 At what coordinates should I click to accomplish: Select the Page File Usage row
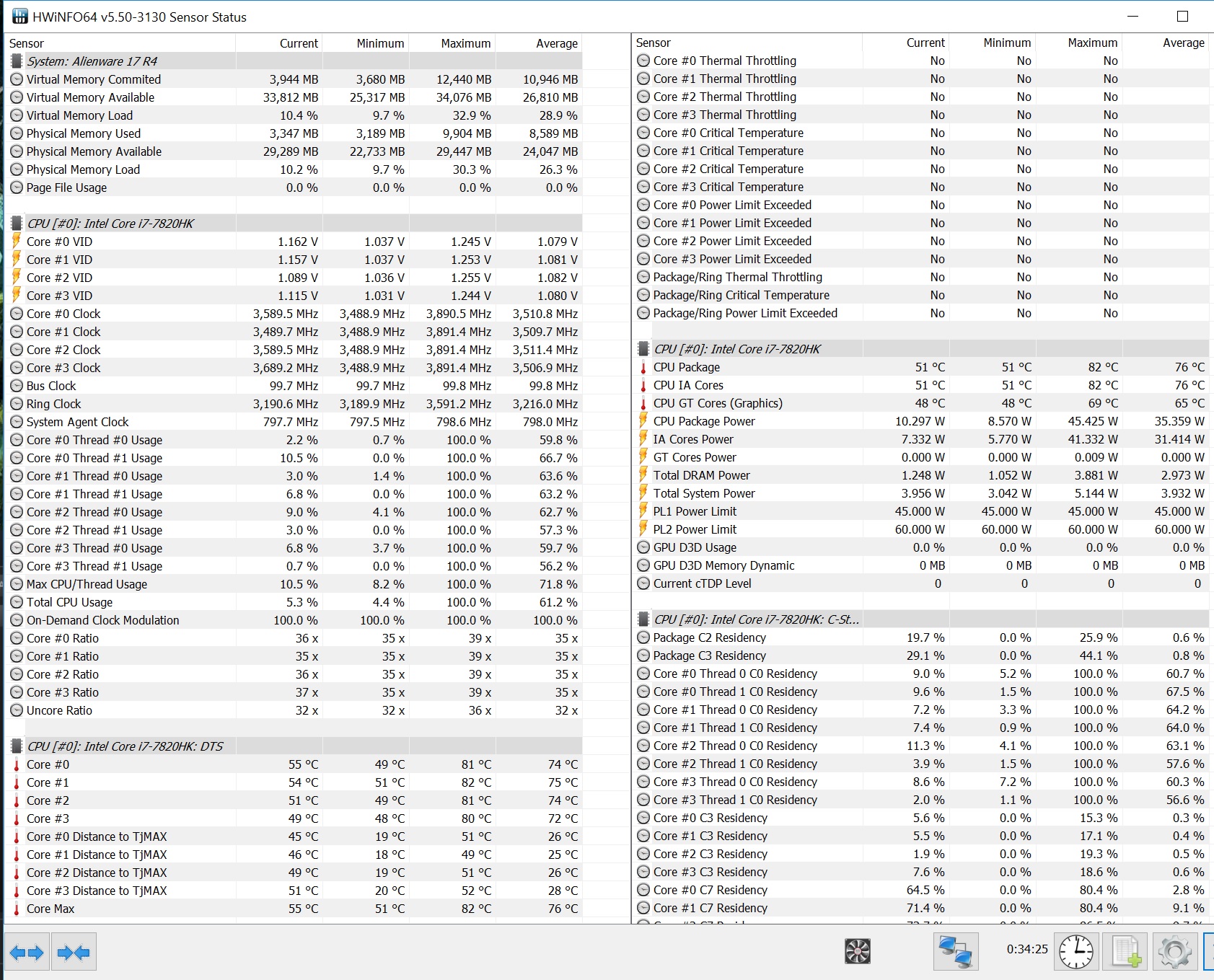point(293,187)
